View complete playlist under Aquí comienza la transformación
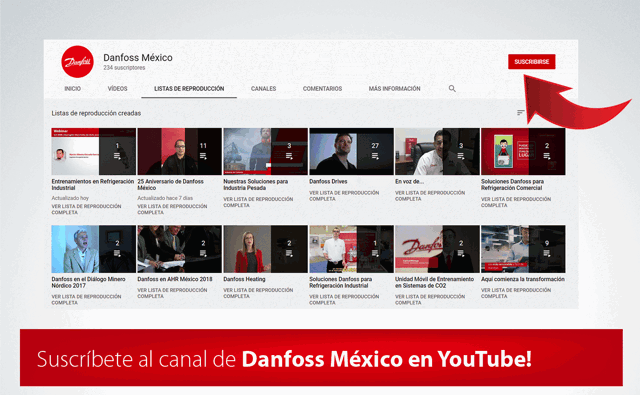Viewport: 640px width, 395px height. (516, 293)
